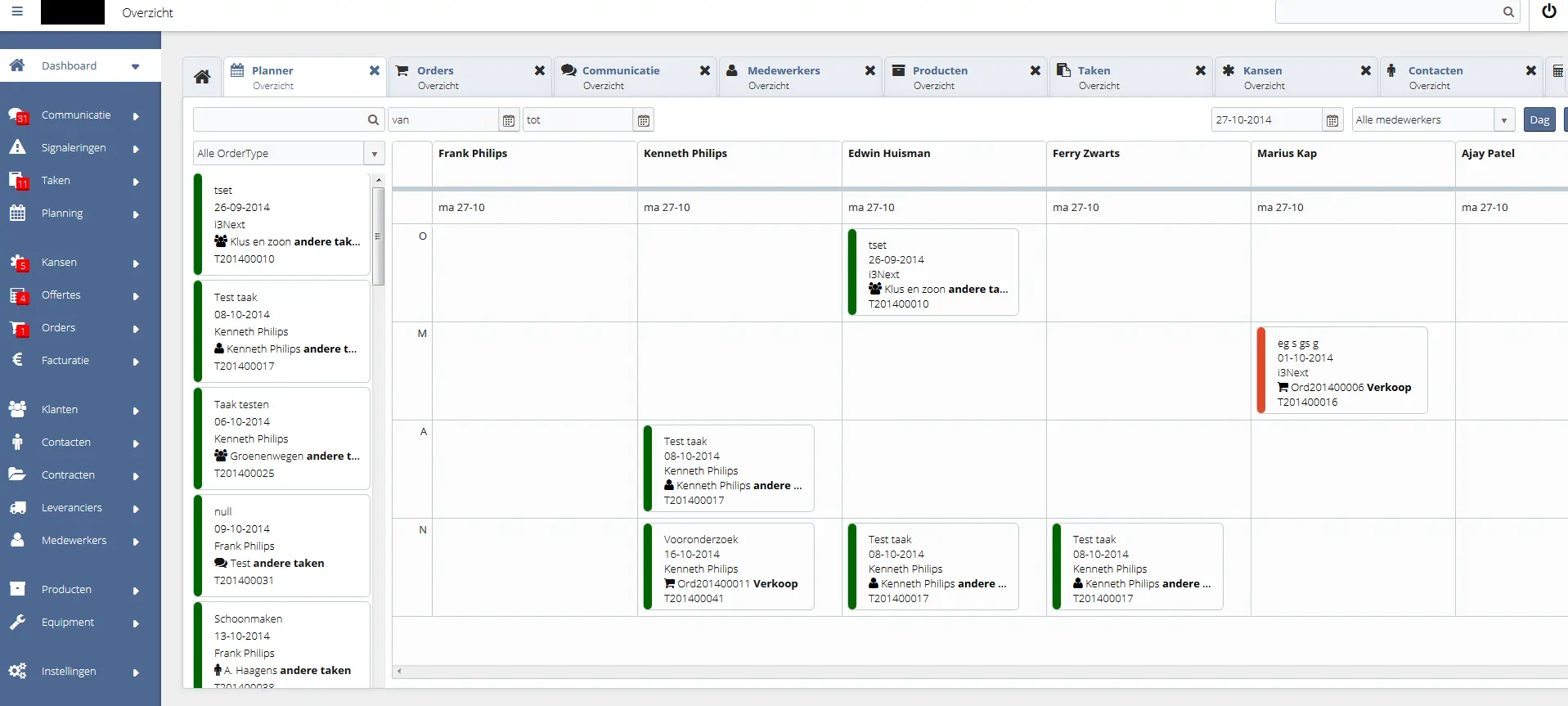This screenshot has width=1568, height=706.
Task: Click the Planning calendar sidebar icon
Action: click(x=17, y=213)
